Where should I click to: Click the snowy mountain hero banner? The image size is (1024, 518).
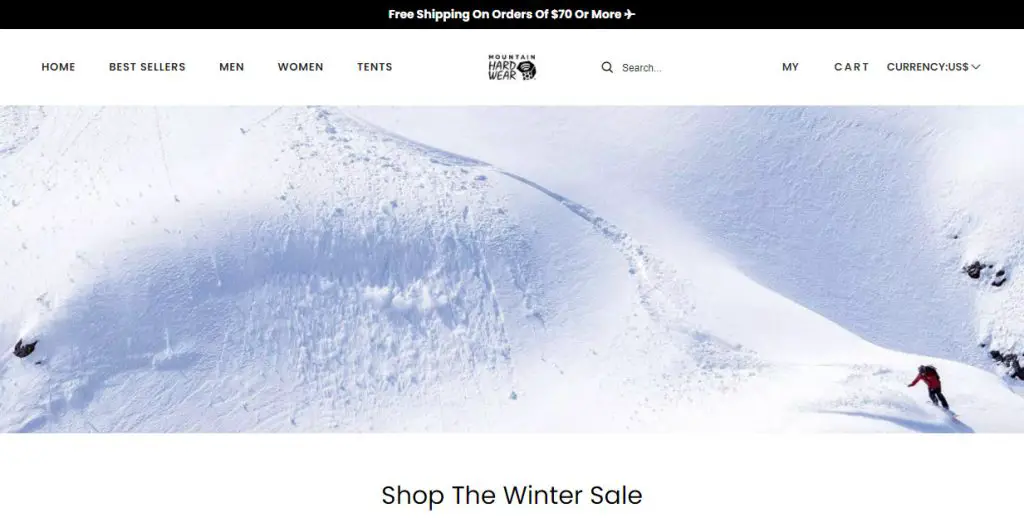512,269
